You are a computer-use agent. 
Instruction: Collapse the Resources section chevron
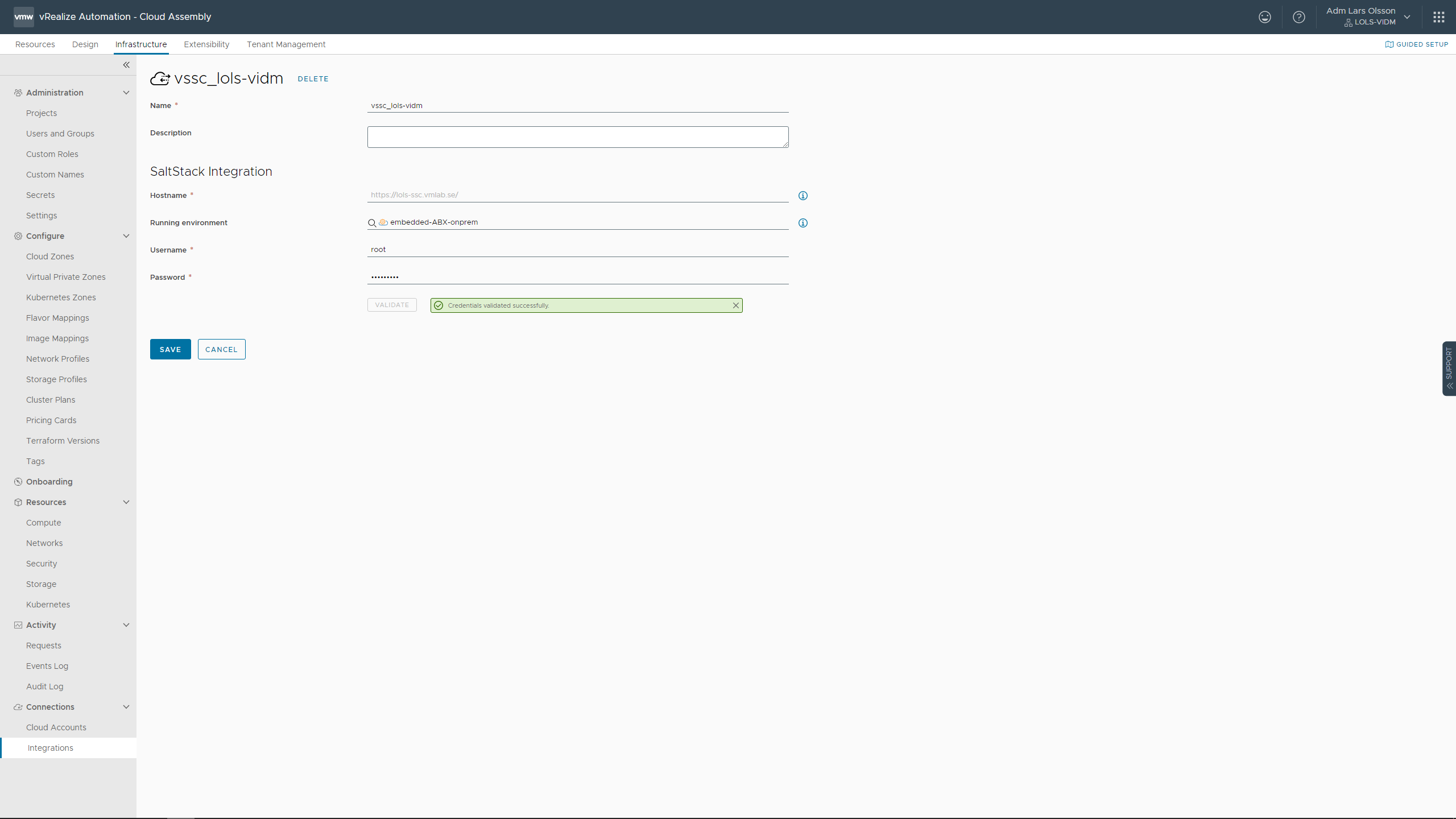pyautogui.click(x=126, y=502)
